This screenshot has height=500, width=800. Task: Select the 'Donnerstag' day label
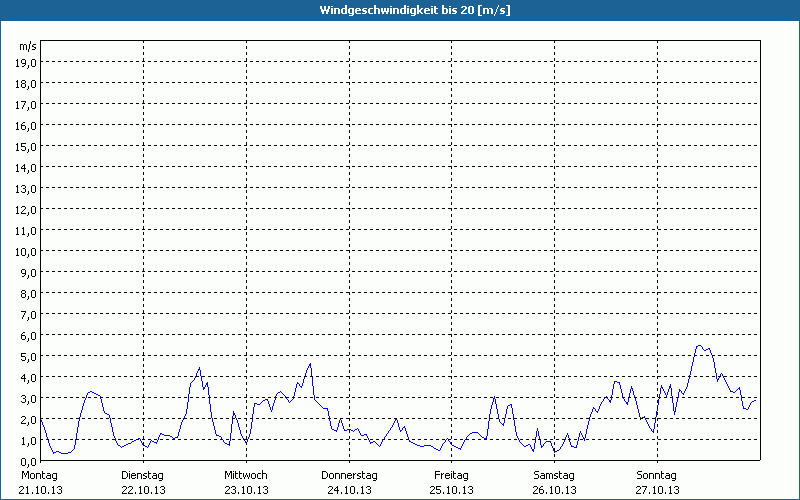(x=349, y=476)
